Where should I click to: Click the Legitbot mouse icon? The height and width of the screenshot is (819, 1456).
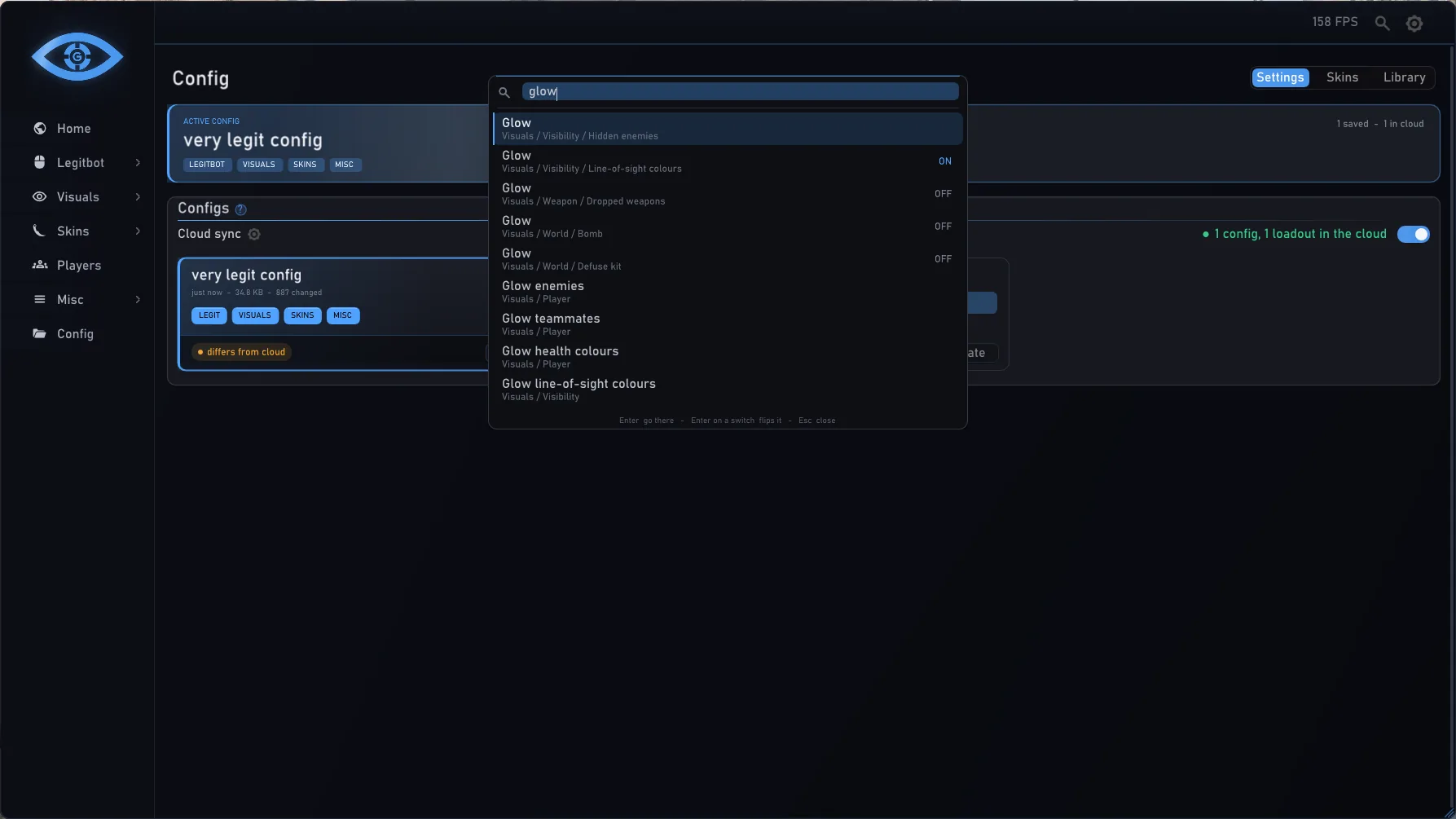39,162
